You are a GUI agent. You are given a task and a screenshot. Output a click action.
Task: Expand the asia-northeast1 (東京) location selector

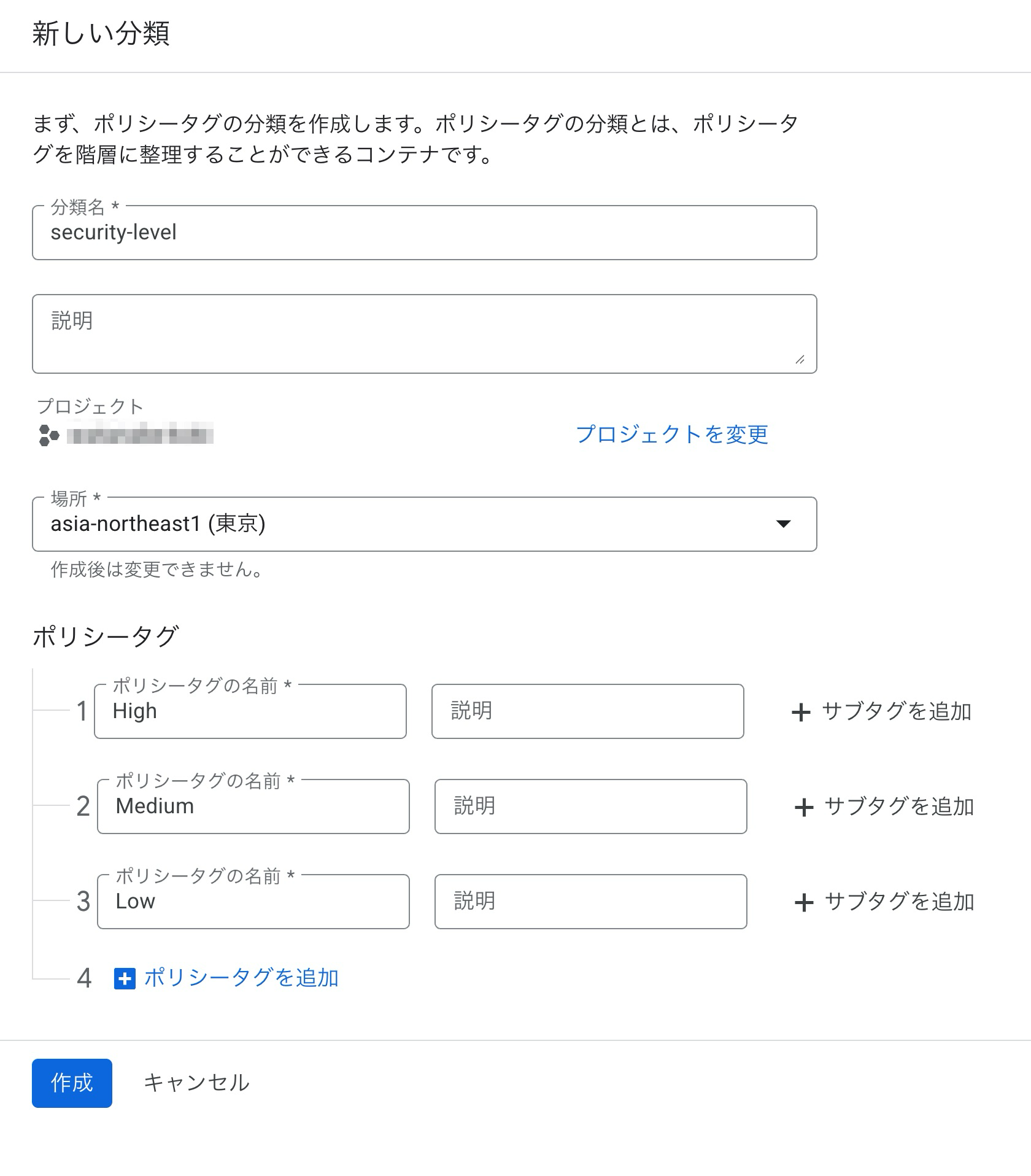tap(424, 524)
